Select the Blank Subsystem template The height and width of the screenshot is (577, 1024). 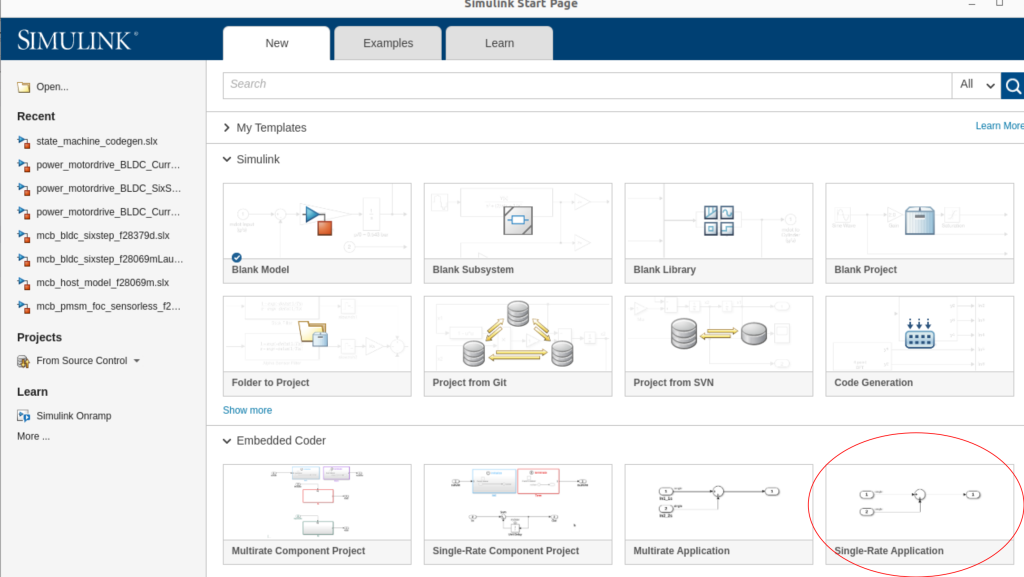coord(518,233)
